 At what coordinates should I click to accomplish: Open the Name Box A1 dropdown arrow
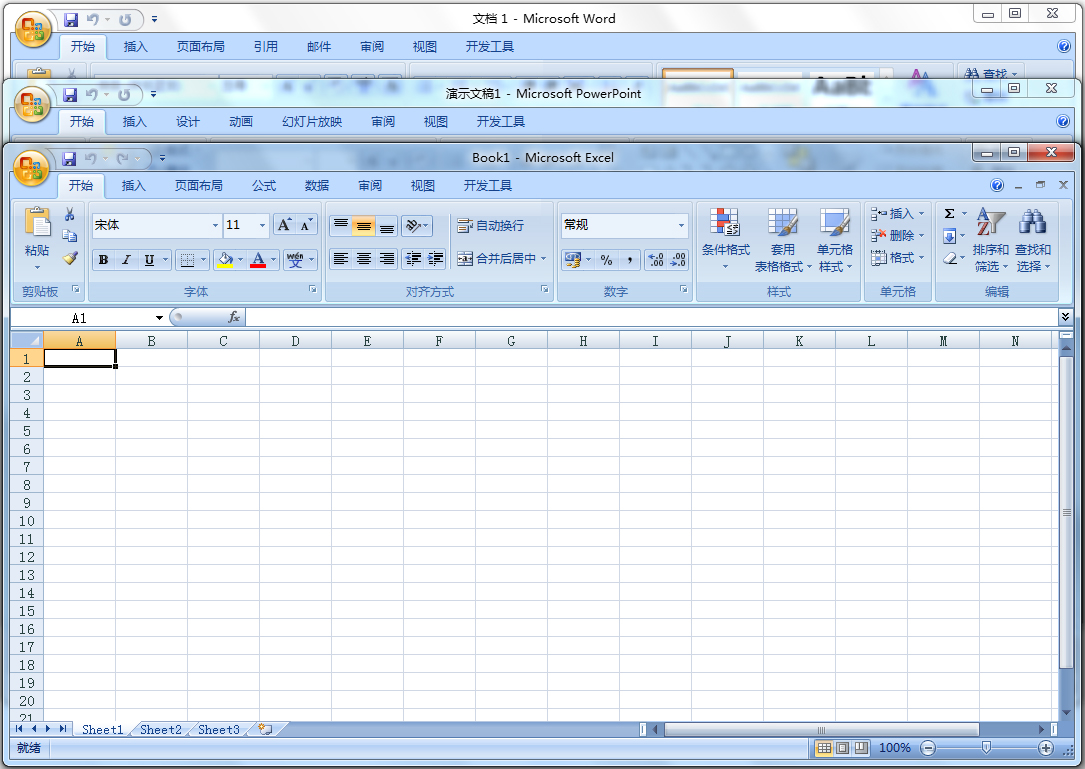point(159,318)
